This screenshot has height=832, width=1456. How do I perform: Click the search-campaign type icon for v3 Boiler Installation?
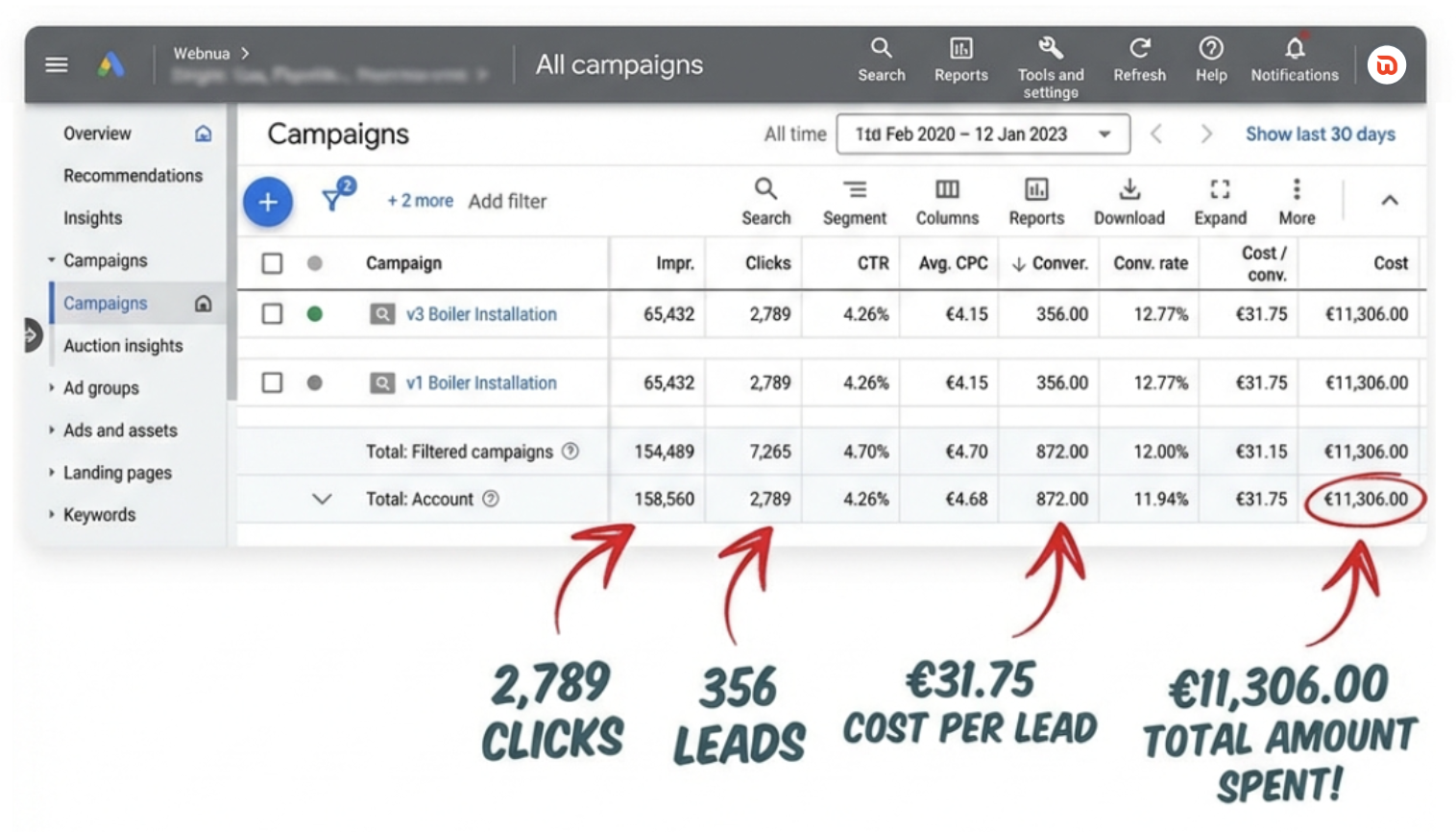coord(382,314)
